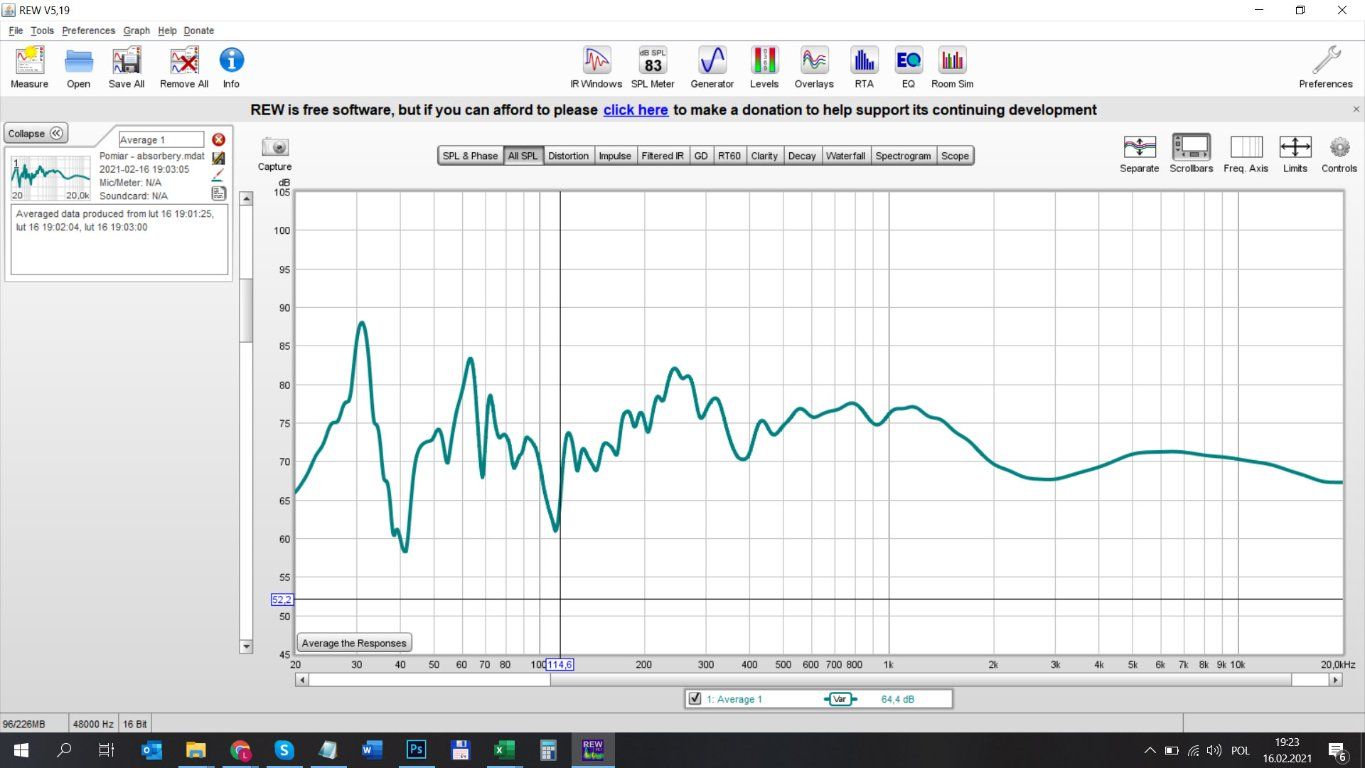The image size is (1365, 768).
Task: Switch to the Waterfall tab
Action: 846,156
